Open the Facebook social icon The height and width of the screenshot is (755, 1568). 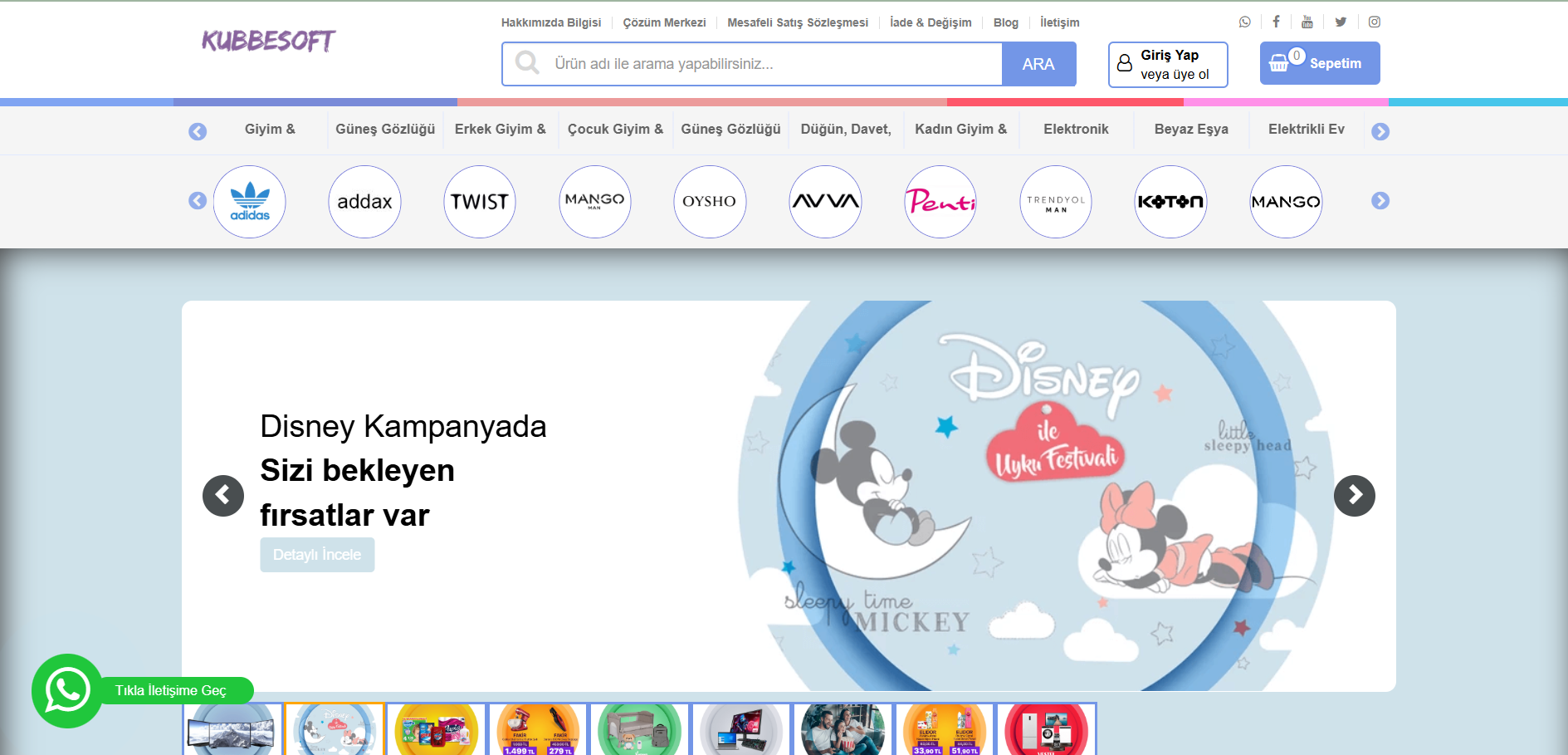pyautogui.click(x=1276, y=22)
